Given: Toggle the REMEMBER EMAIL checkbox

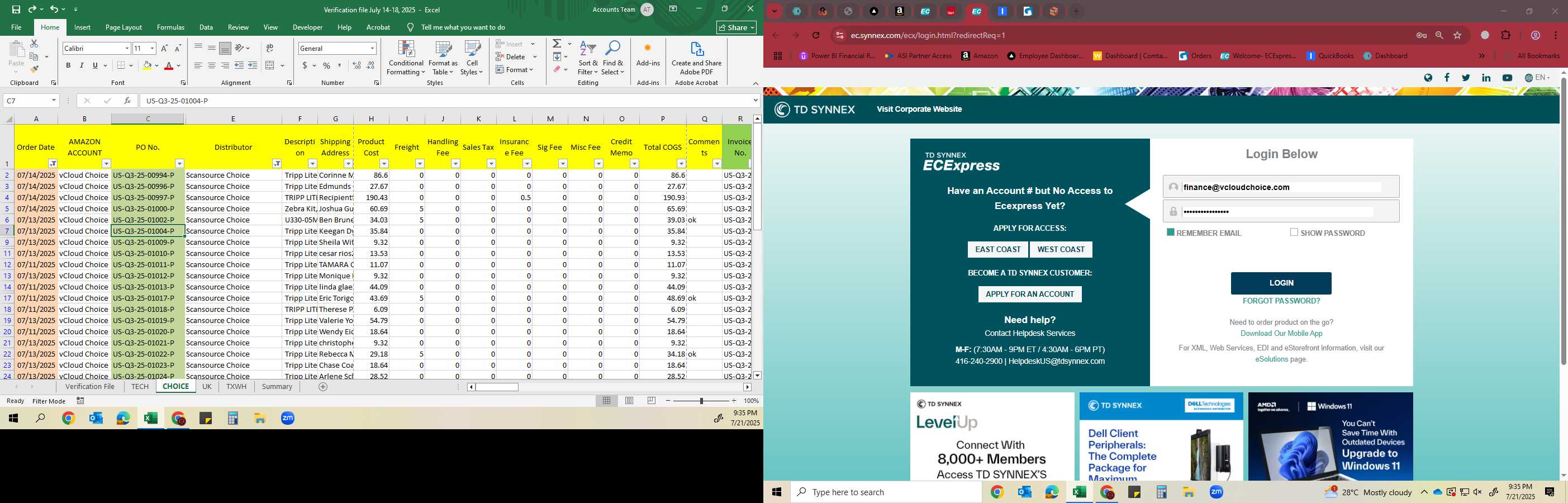Looking at the screenshot, I should 1170,232.
